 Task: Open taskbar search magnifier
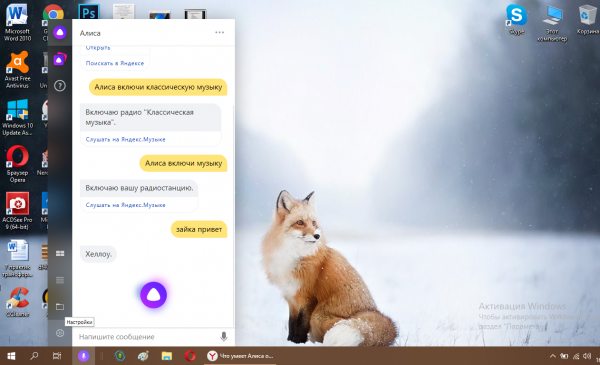pyautogui.click(x=34, y=356)
